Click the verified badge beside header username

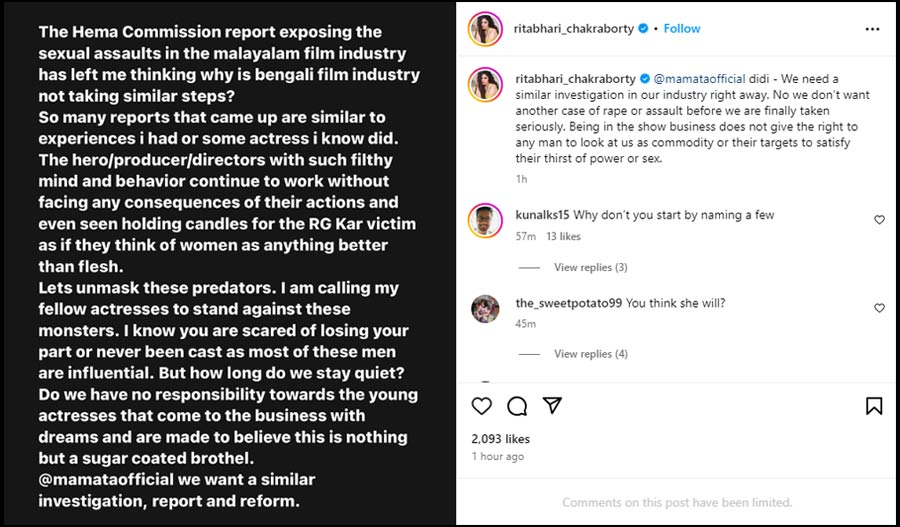[644, 29]
